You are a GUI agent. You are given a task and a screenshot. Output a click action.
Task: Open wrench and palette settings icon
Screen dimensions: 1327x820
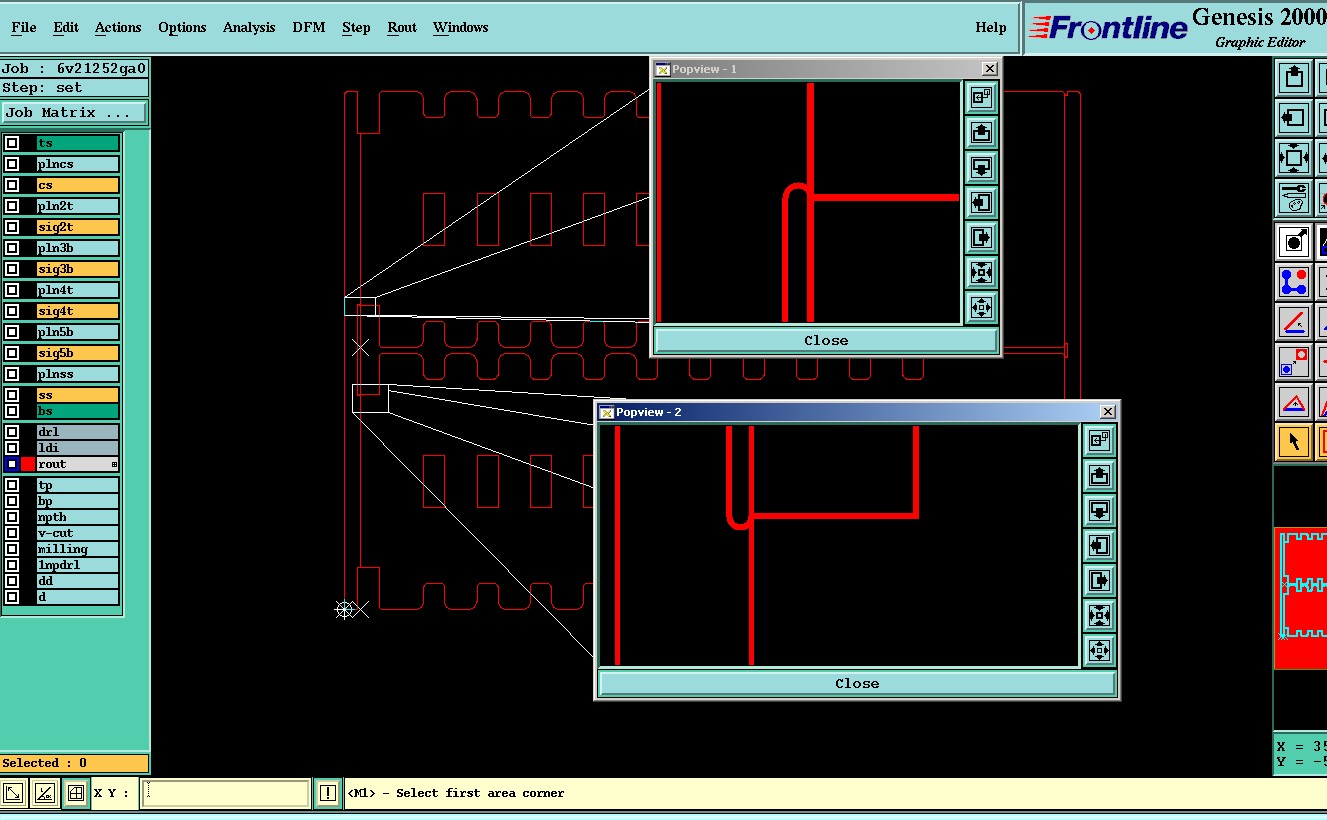1294,197
